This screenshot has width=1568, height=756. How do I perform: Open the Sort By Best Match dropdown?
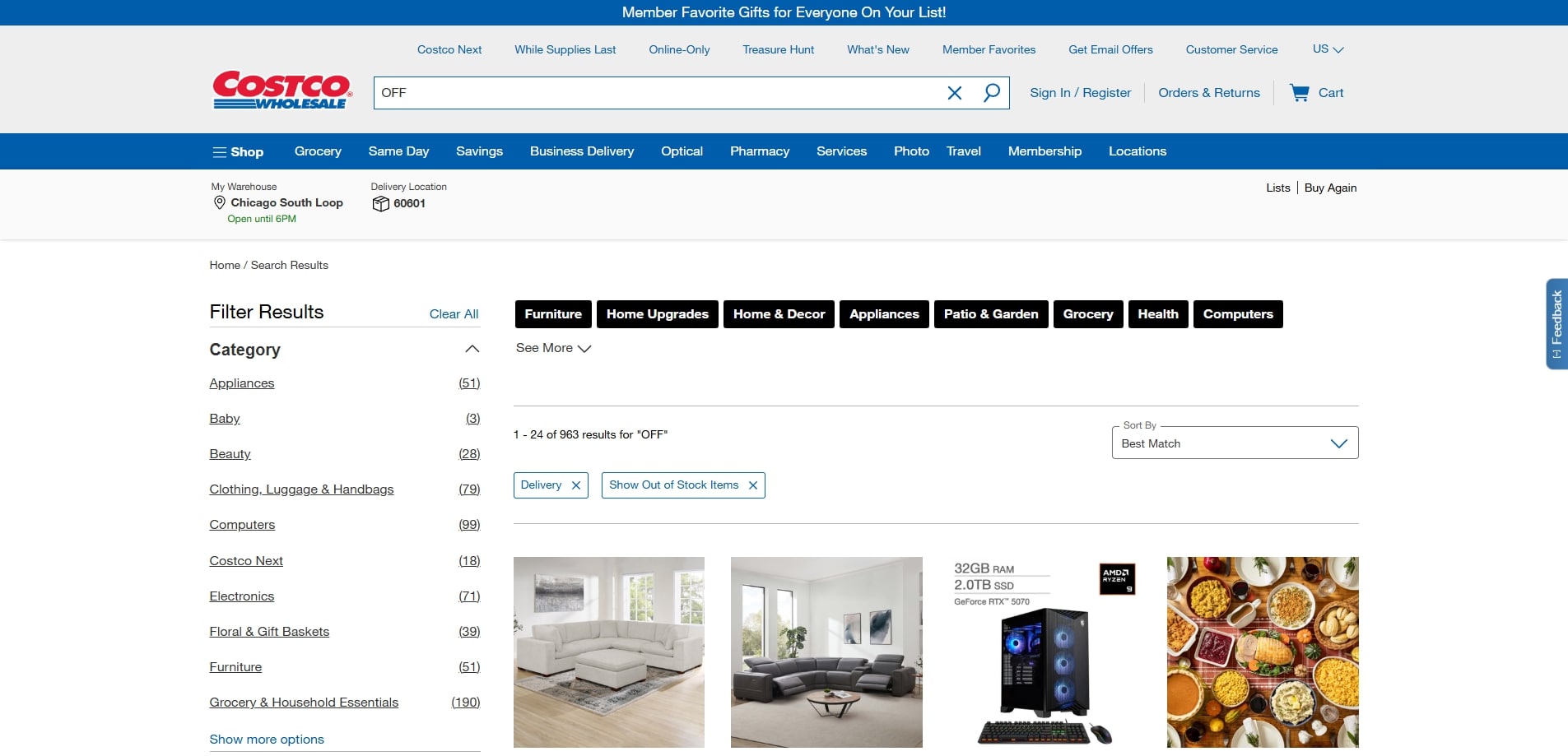pyautogui.click(x=1235, y=443)
